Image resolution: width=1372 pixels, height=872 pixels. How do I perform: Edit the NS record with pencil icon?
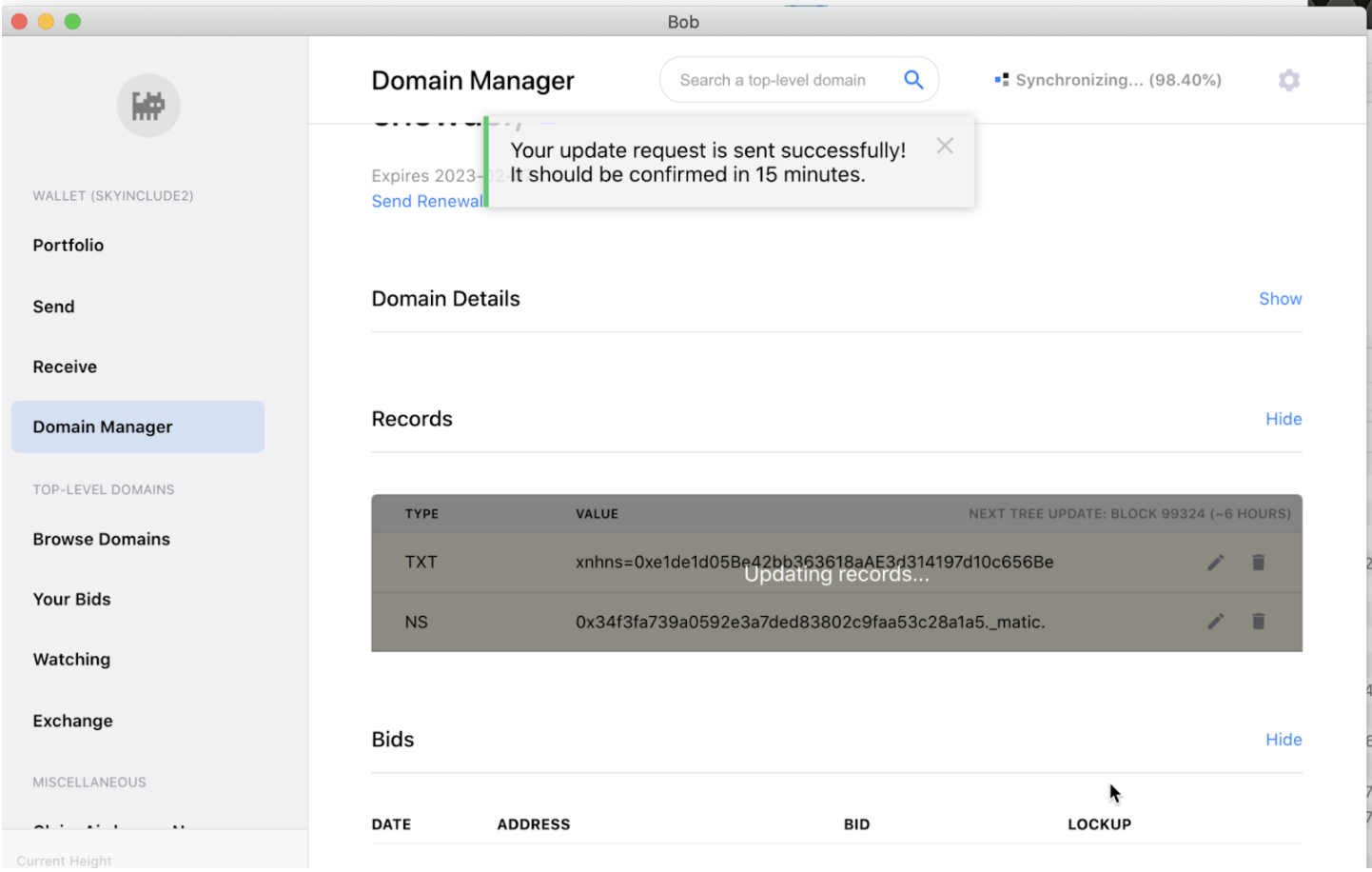(1215, 622)
